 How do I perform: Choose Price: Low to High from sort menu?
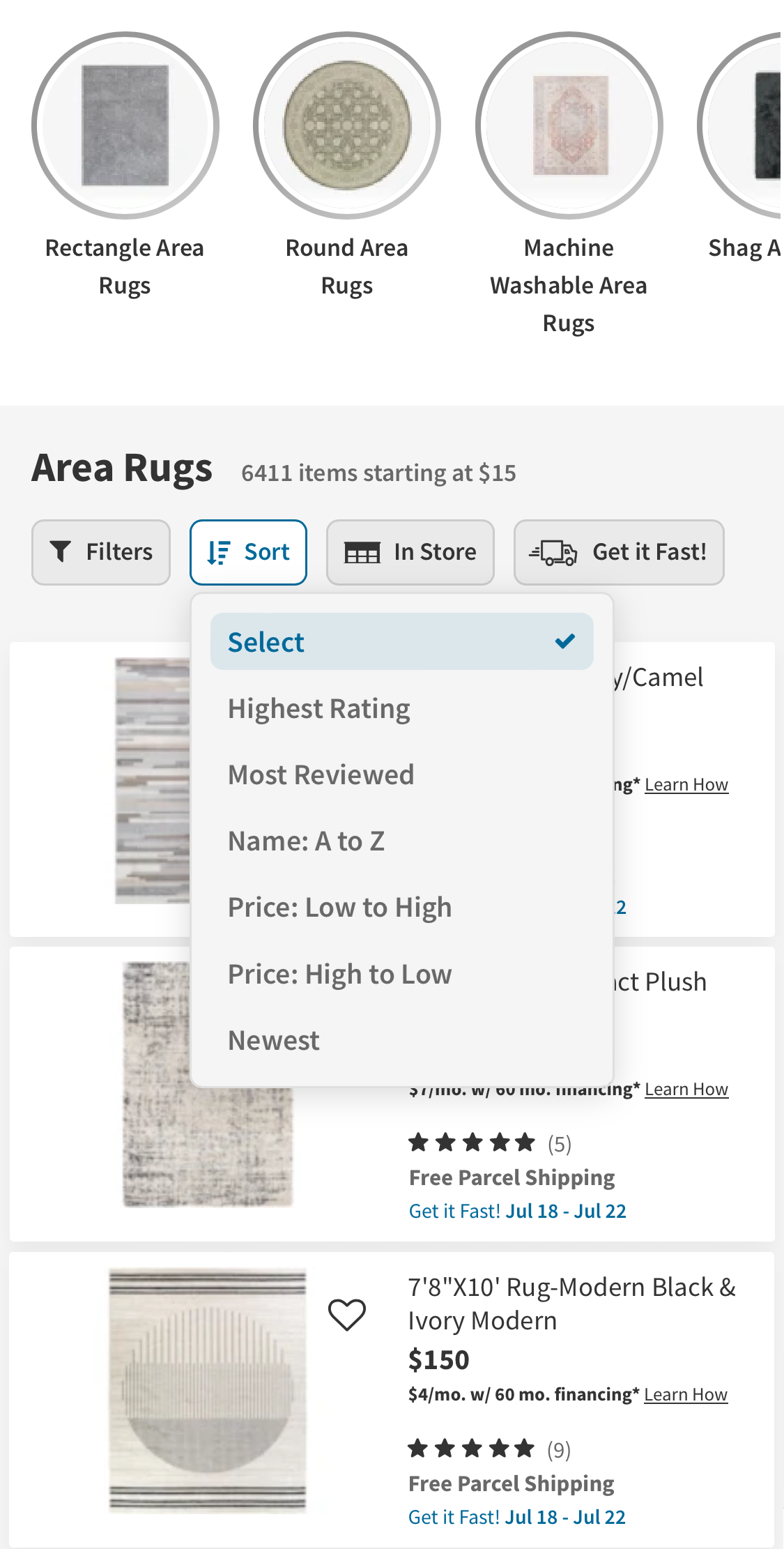pos(339,906)
